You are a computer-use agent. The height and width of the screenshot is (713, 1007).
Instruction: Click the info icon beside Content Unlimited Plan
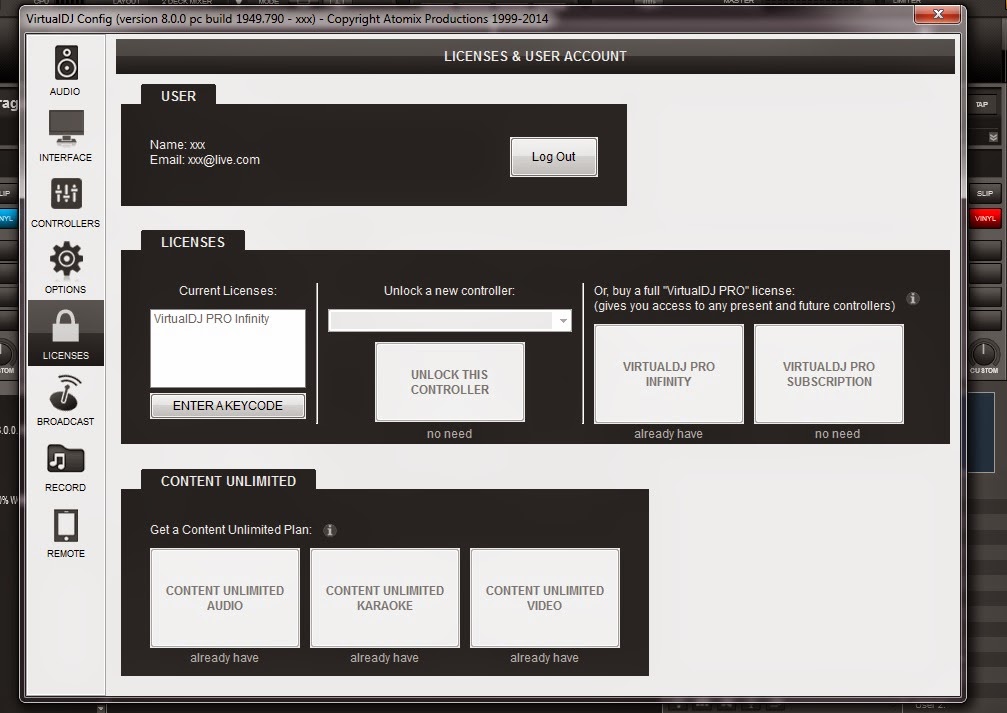pos(329,530)
